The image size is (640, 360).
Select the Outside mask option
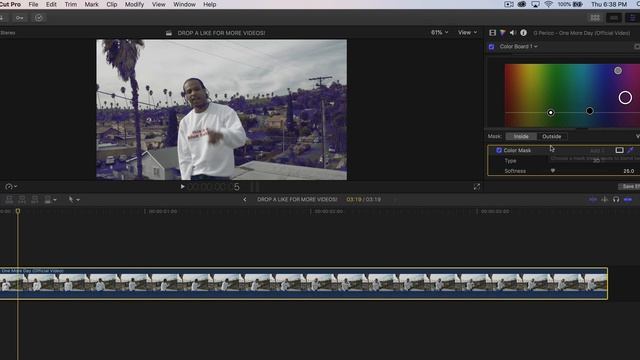(552, 136)
